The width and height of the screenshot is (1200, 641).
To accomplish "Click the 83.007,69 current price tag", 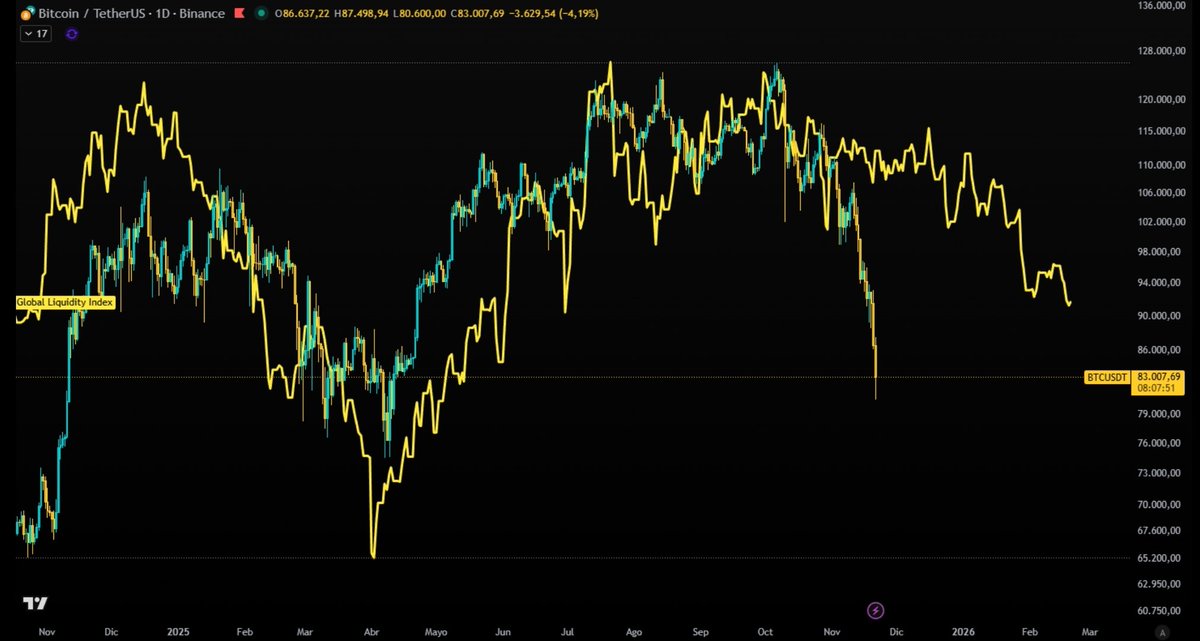I will [1161, 376].
